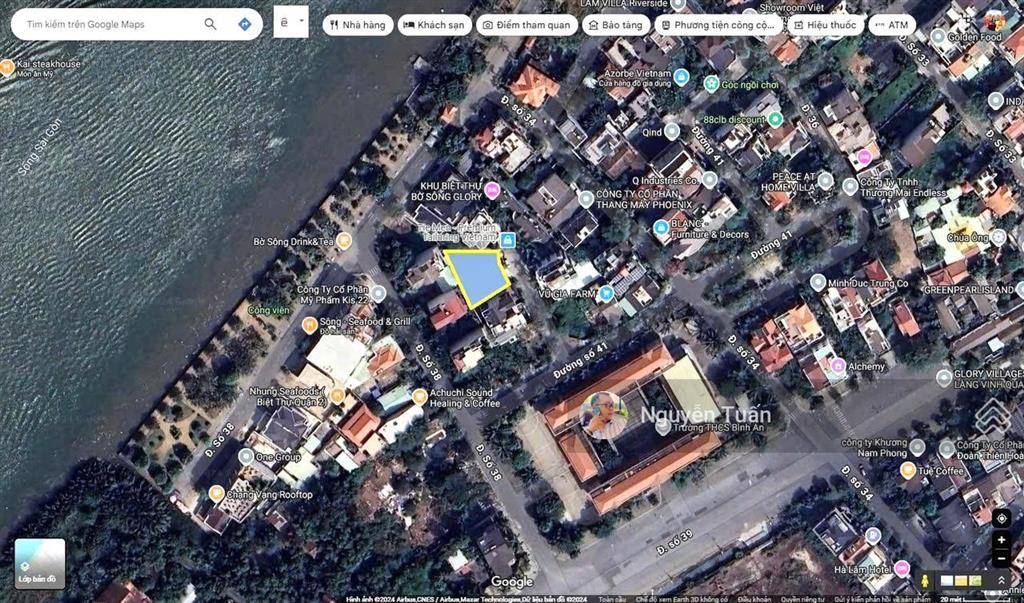Open the công ty Khương Nam Phong pin
The image size is (1024, 603).
click(918, 447)
